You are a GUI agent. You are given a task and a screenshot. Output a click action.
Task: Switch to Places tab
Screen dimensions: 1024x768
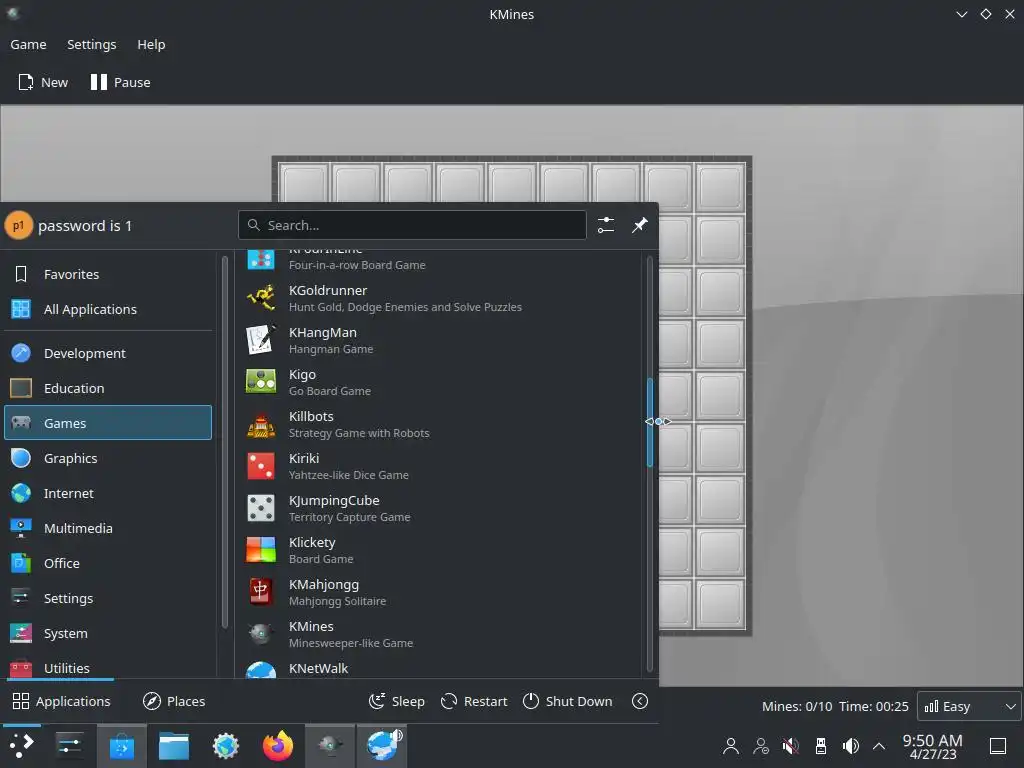click(174, 701)
